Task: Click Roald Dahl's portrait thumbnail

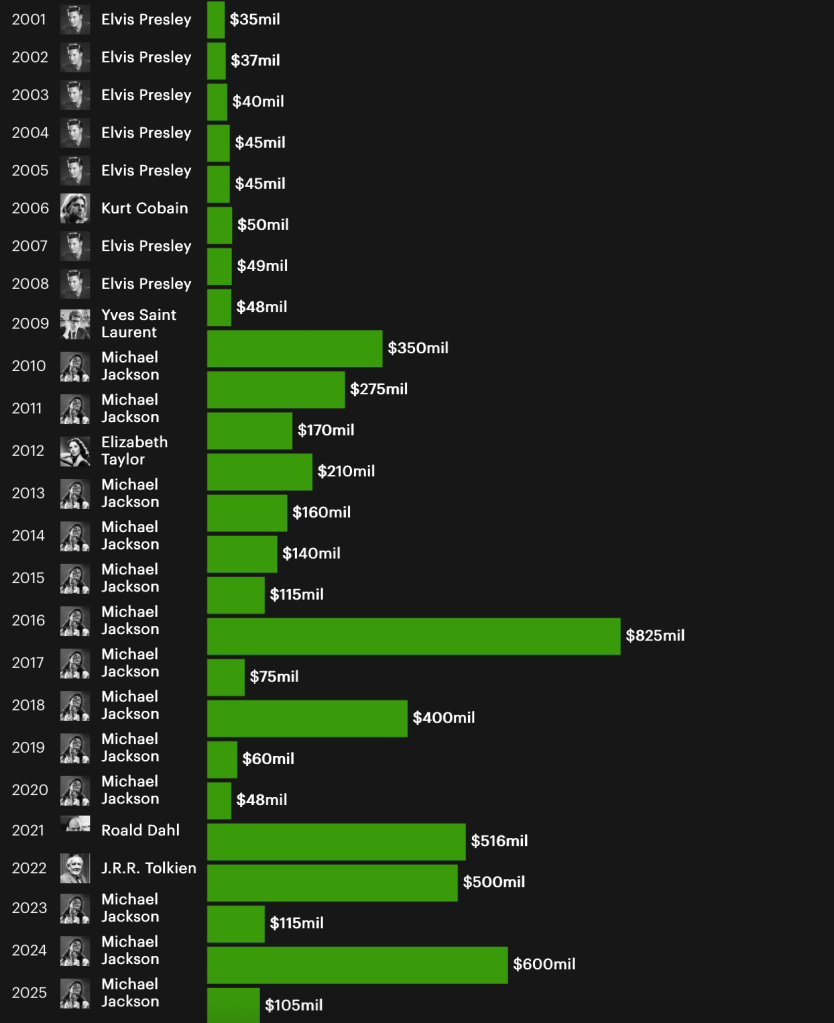Action: (75, 825)
